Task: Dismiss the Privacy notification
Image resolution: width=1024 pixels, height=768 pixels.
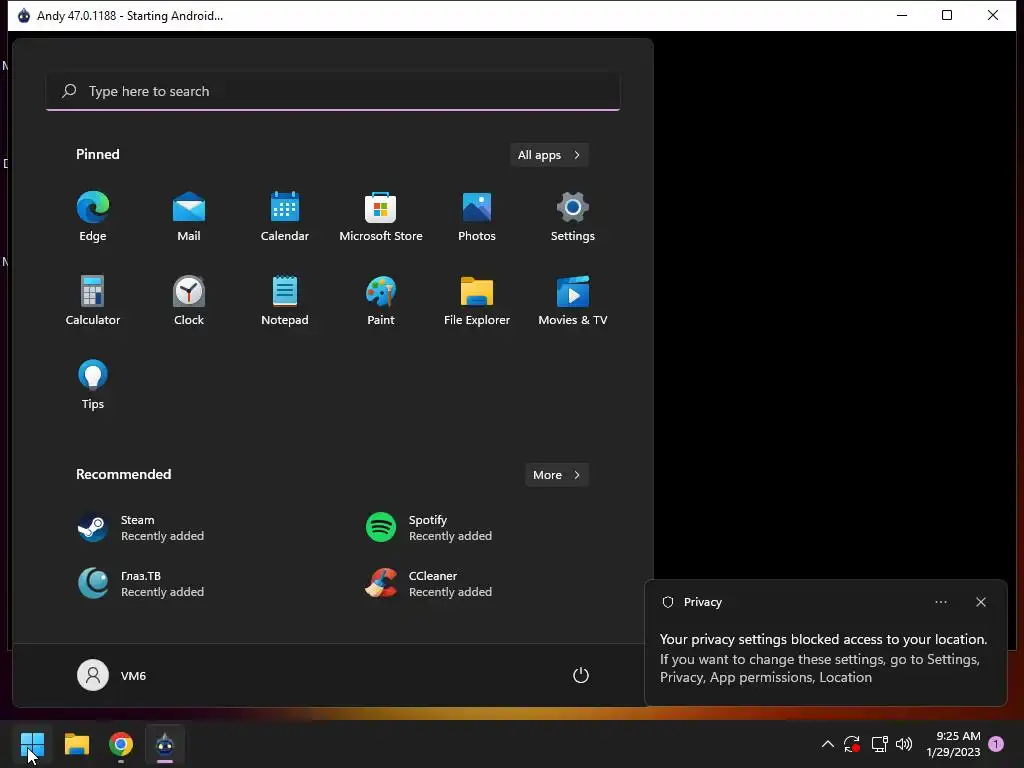Action: click(x=981, y=602)
